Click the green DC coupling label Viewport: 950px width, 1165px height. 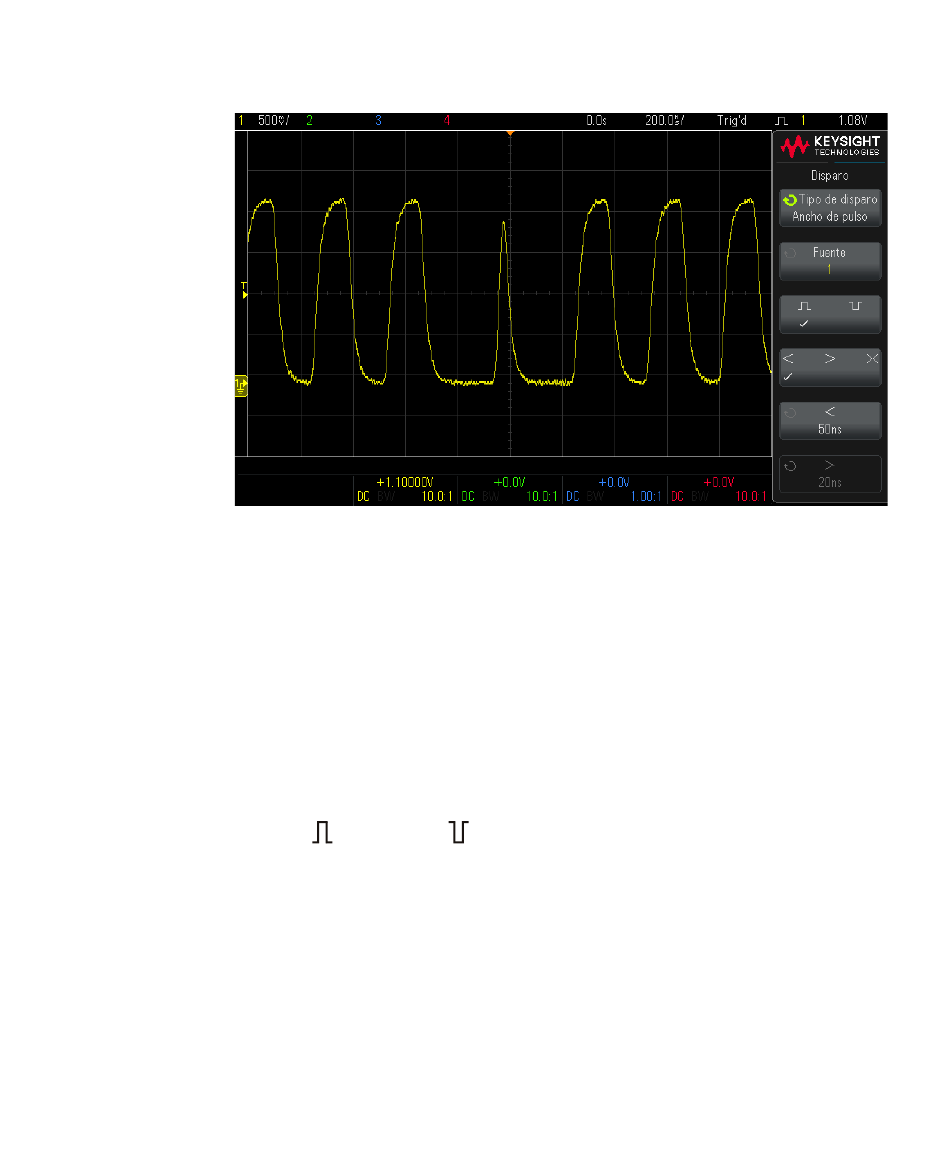coord(468,496)
